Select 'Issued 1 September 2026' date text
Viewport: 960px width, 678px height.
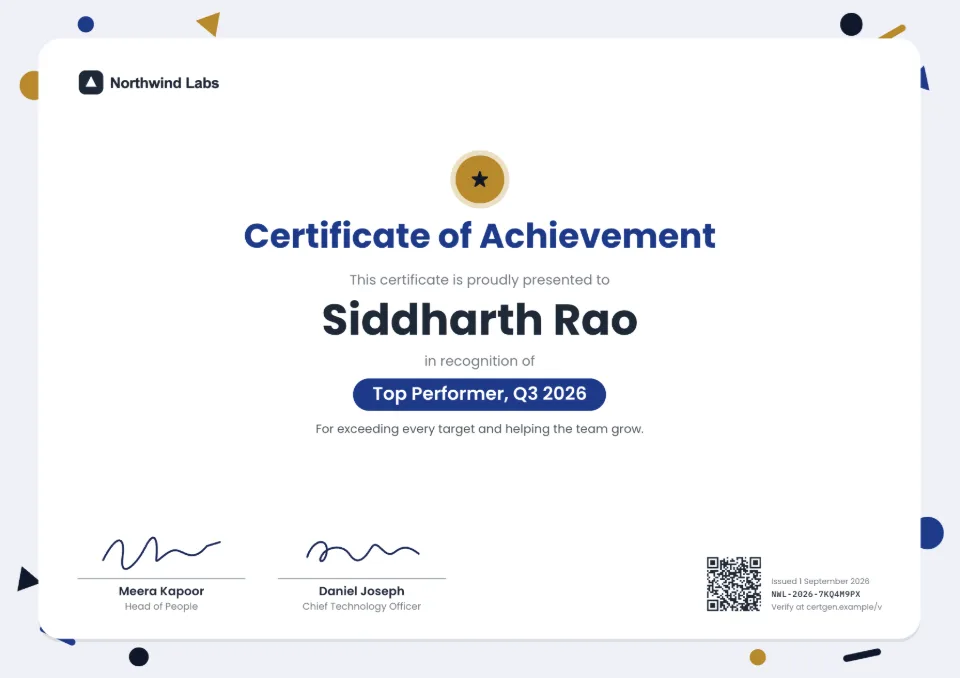point(820,581)
